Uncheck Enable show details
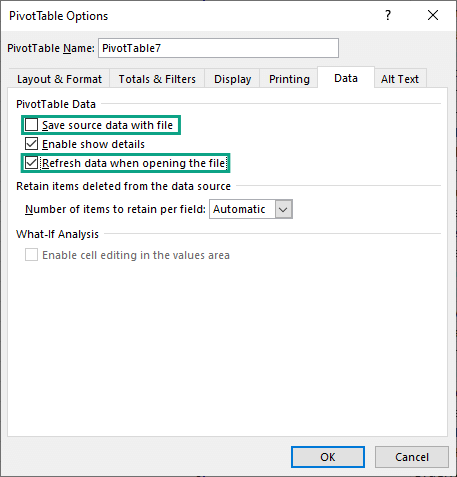The image size is (457, 477). point(32,144)
